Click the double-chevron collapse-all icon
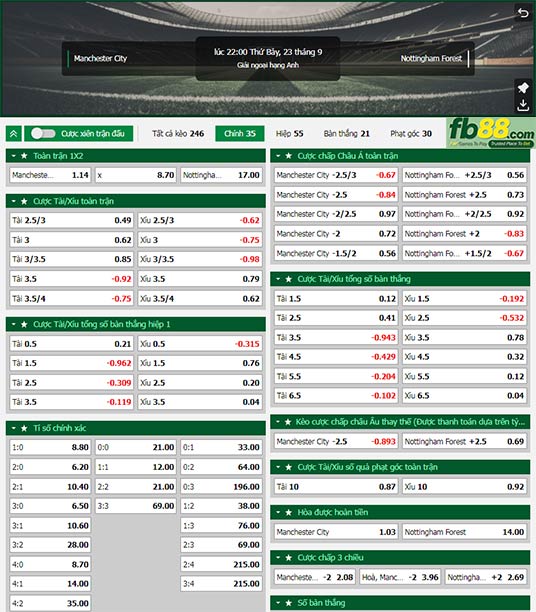Screen dimensions: 536x612 tap(14, 134)
